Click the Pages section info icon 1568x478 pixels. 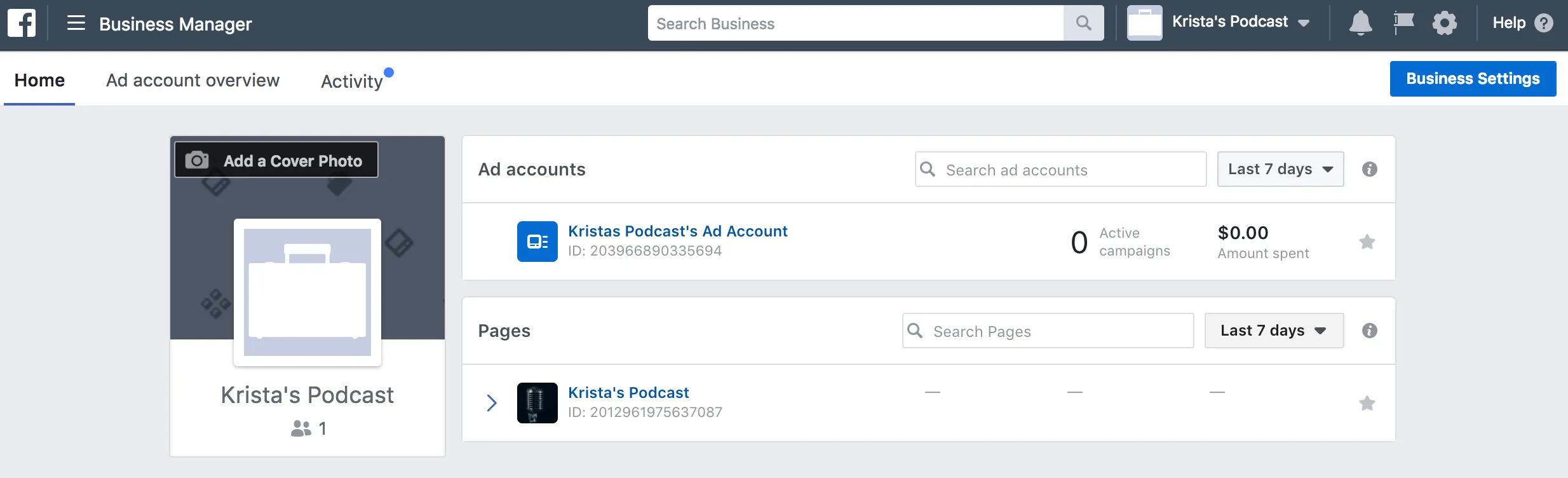1370,331
